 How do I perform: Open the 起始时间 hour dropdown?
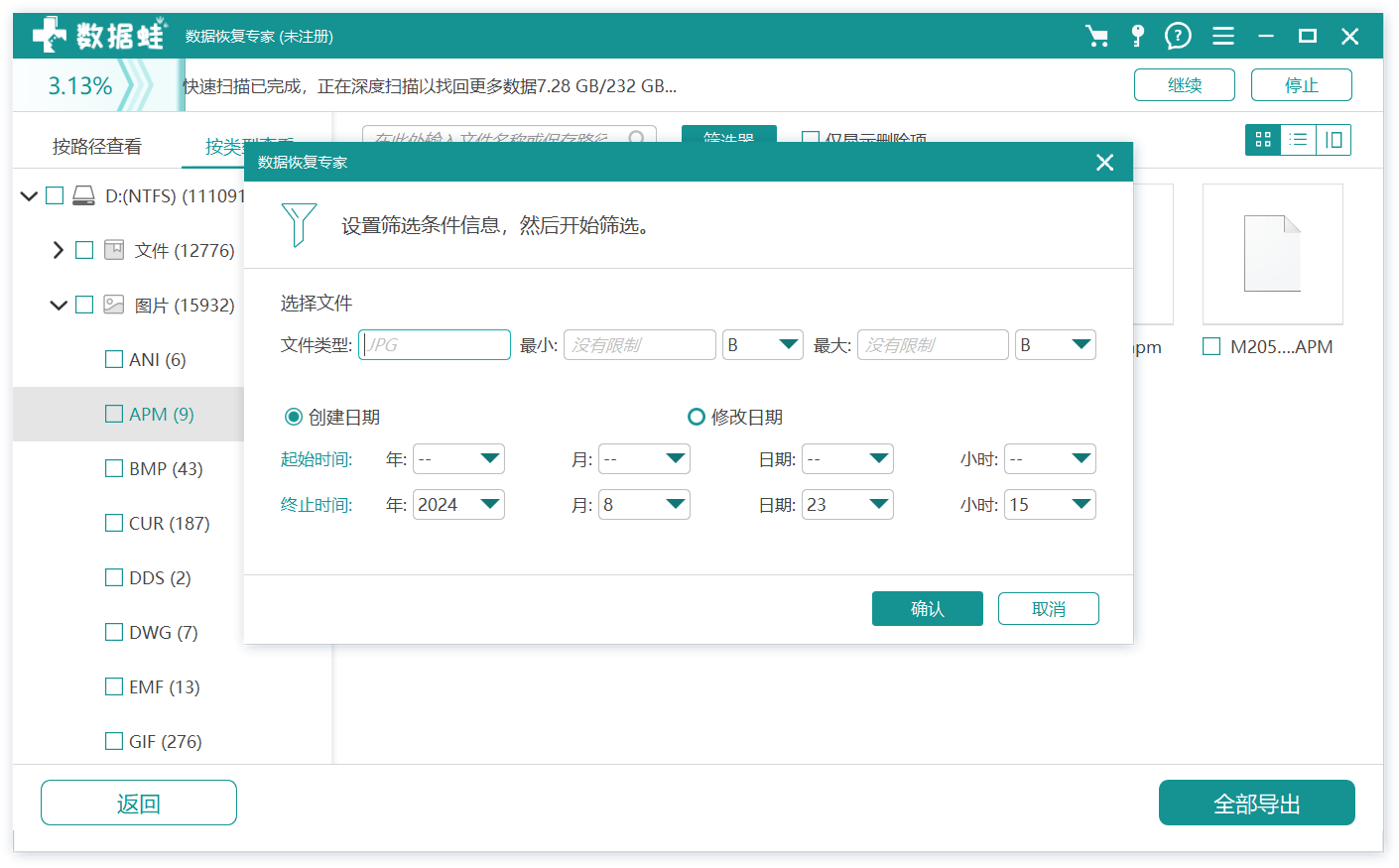tap(1050, 459)
